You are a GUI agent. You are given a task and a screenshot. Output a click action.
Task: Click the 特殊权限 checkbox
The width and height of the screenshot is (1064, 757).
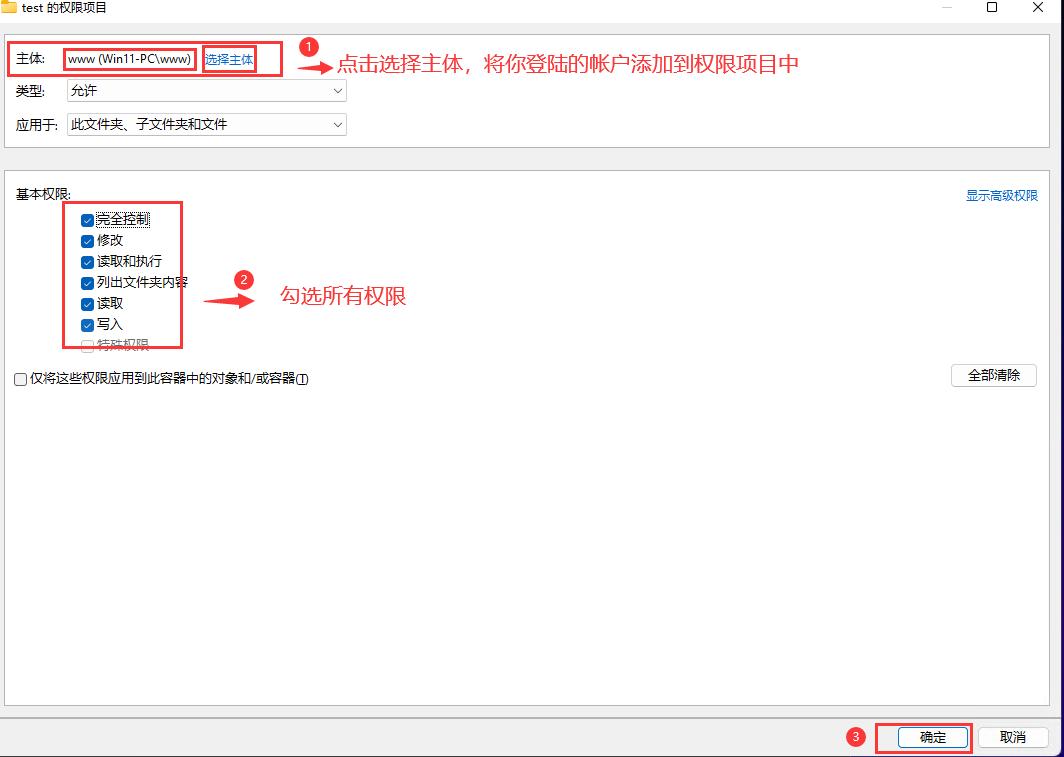tap(88, 345)
